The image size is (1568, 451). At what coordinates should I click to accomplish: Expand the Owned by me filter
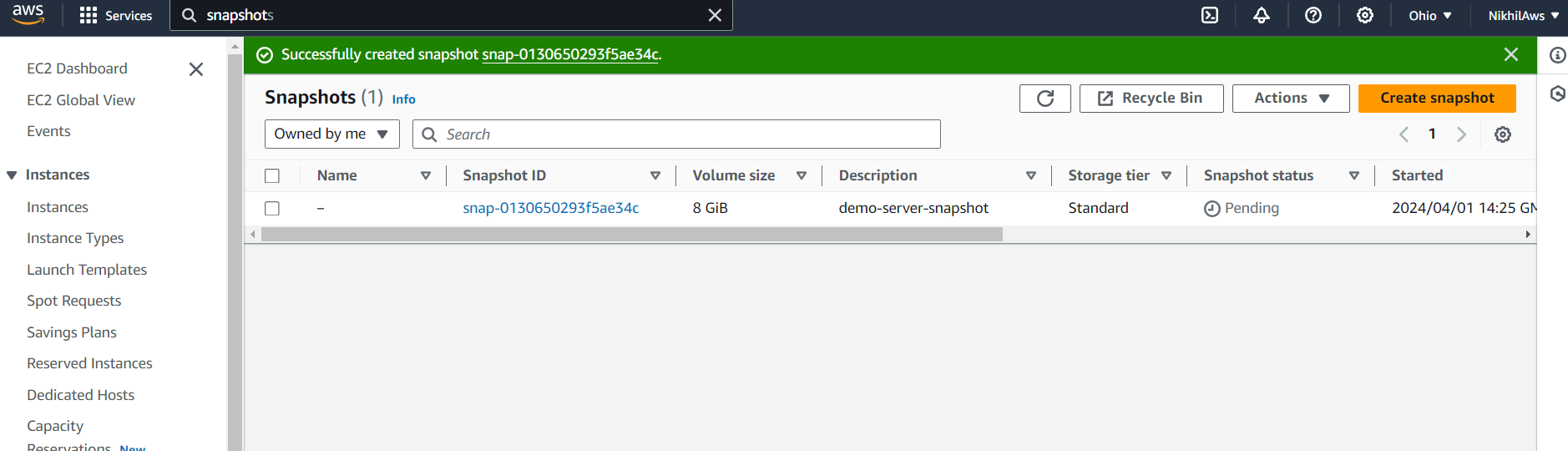(x=332, y=134)
